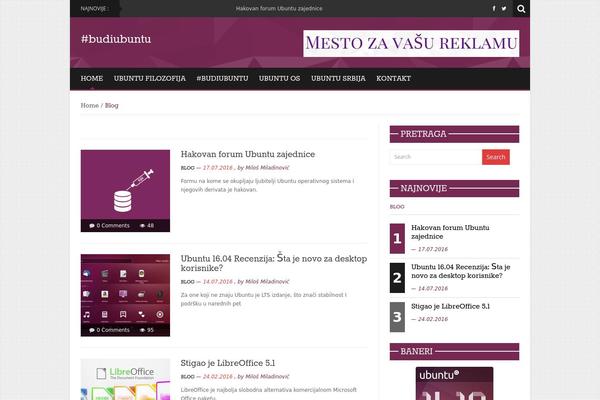Click comments bubble icon on Hakovan forum thumbnail
Screen dimensions: 600x400
pos(92,226)
